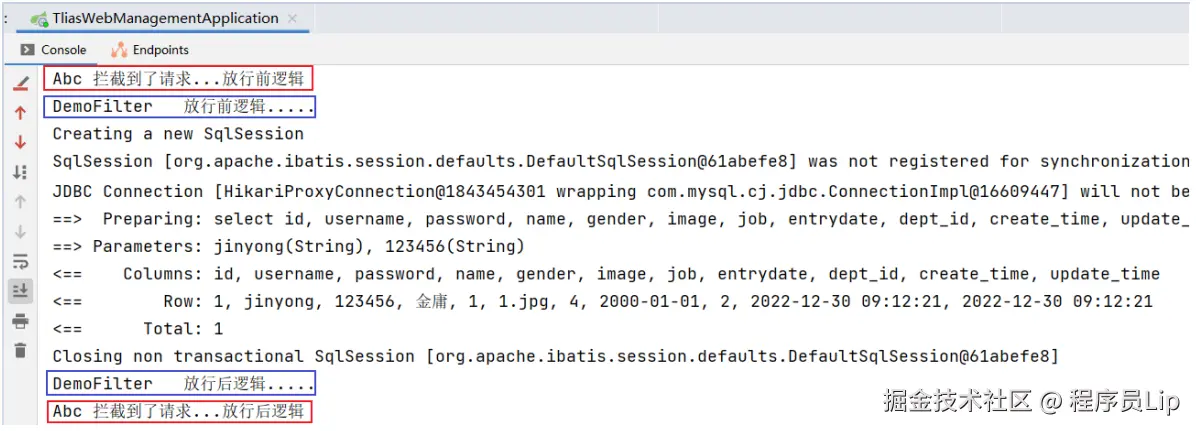The height and width of the screenshot is (431, 1196).
Task: Clear all console output with trash icon
Action: pyautogui.click(x=20, y=350)
